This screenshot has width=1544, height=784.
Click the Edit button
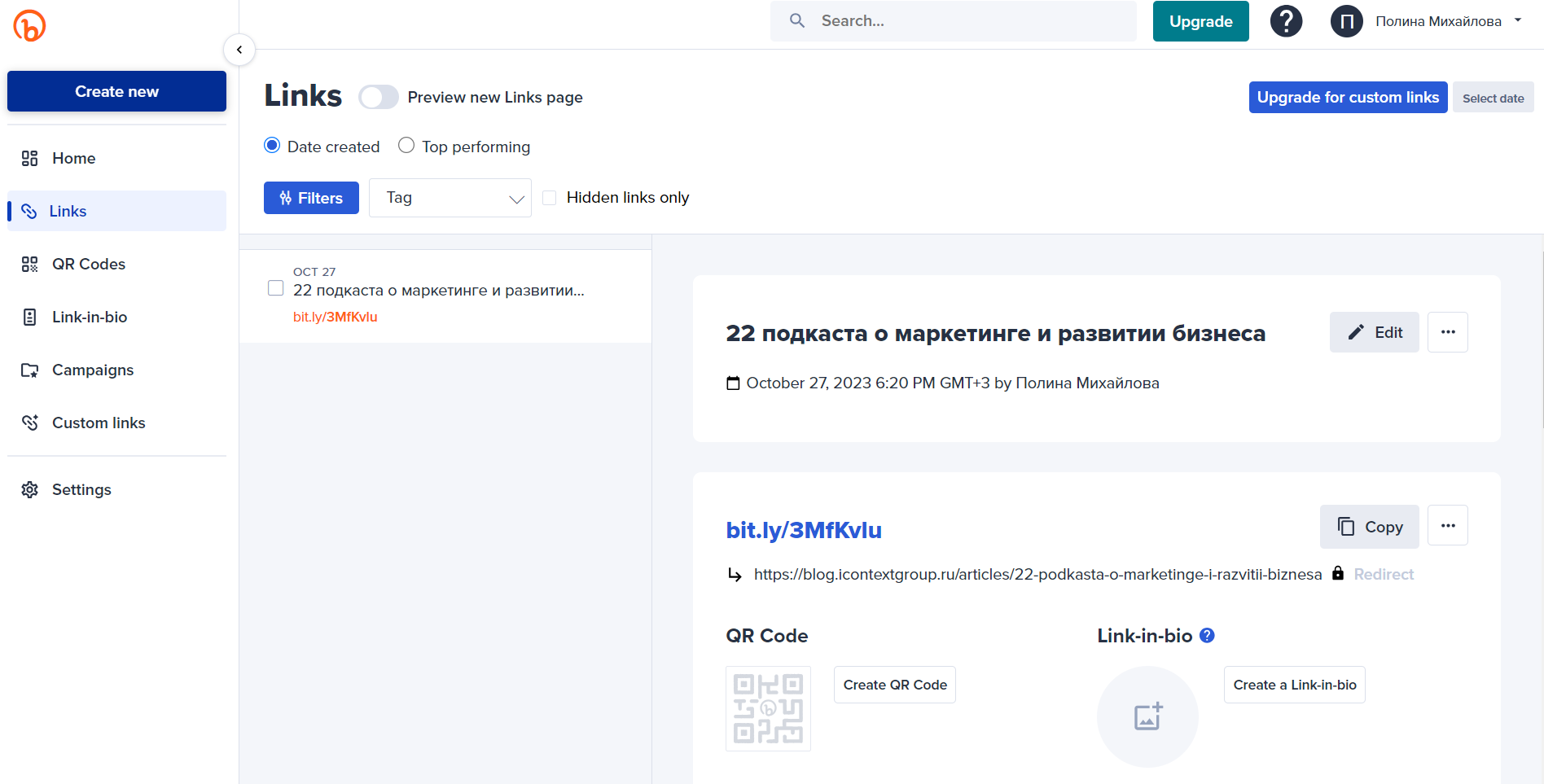[x=1374, y=332]
